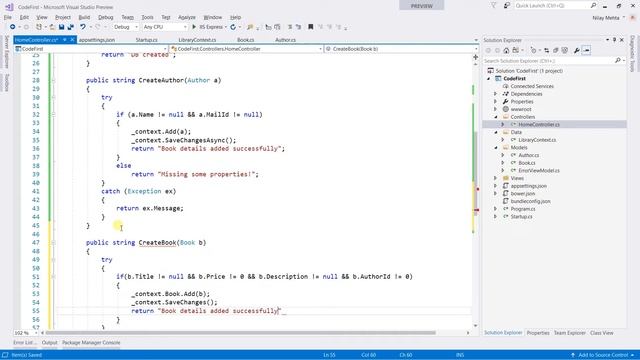Expand the Dependencies node
This screenshot has height=360, width=640.
click(x=496, y=94)
